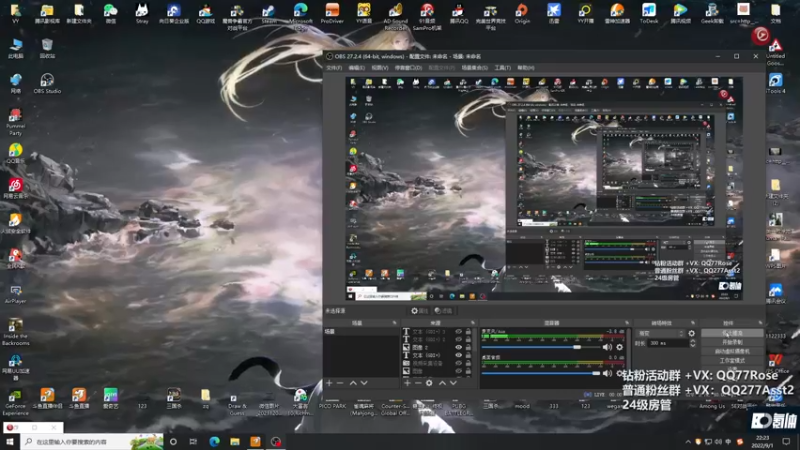
Task: Click the Start Streaming button
Action: [732, 333]
